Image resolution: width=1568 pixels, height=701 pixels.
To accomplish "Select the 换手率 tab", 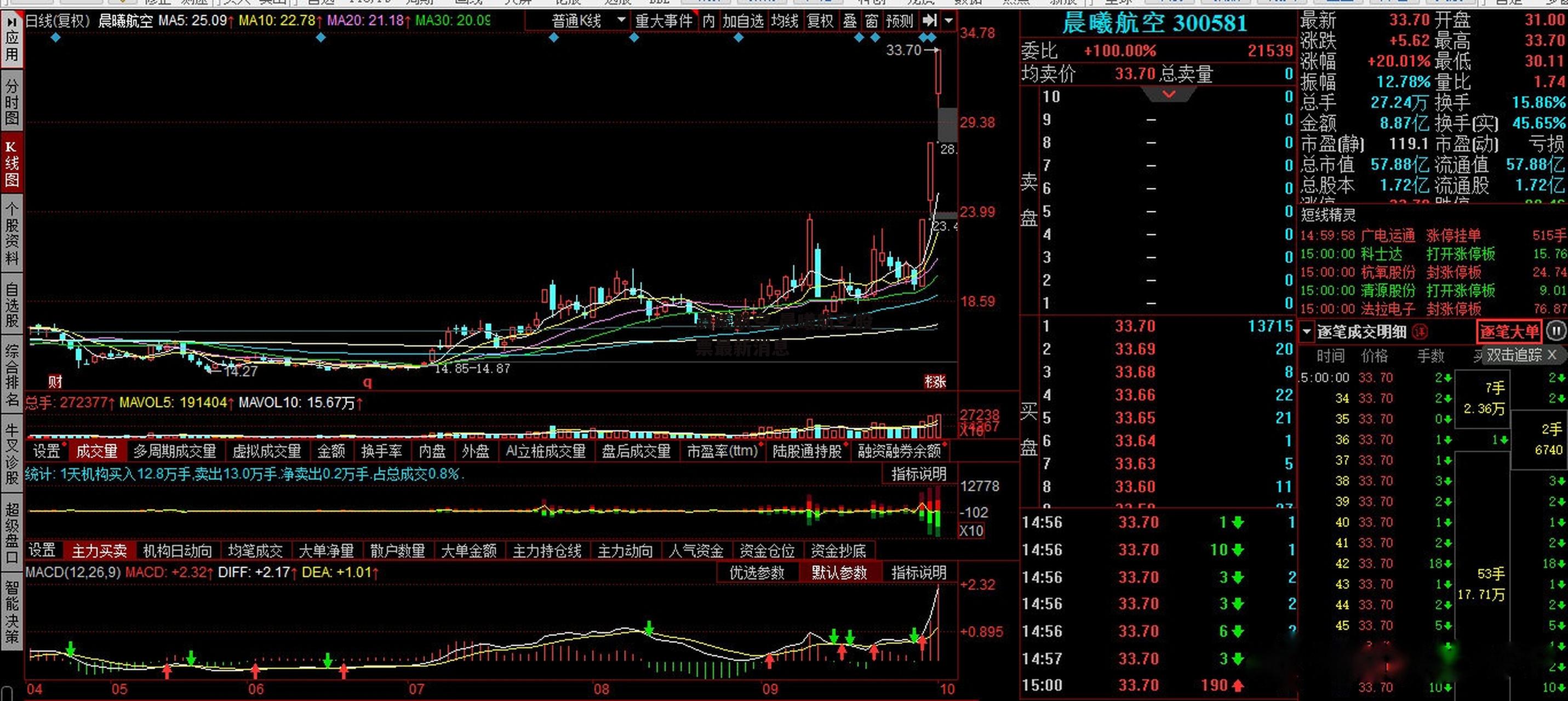I will [x=381, y=451].
